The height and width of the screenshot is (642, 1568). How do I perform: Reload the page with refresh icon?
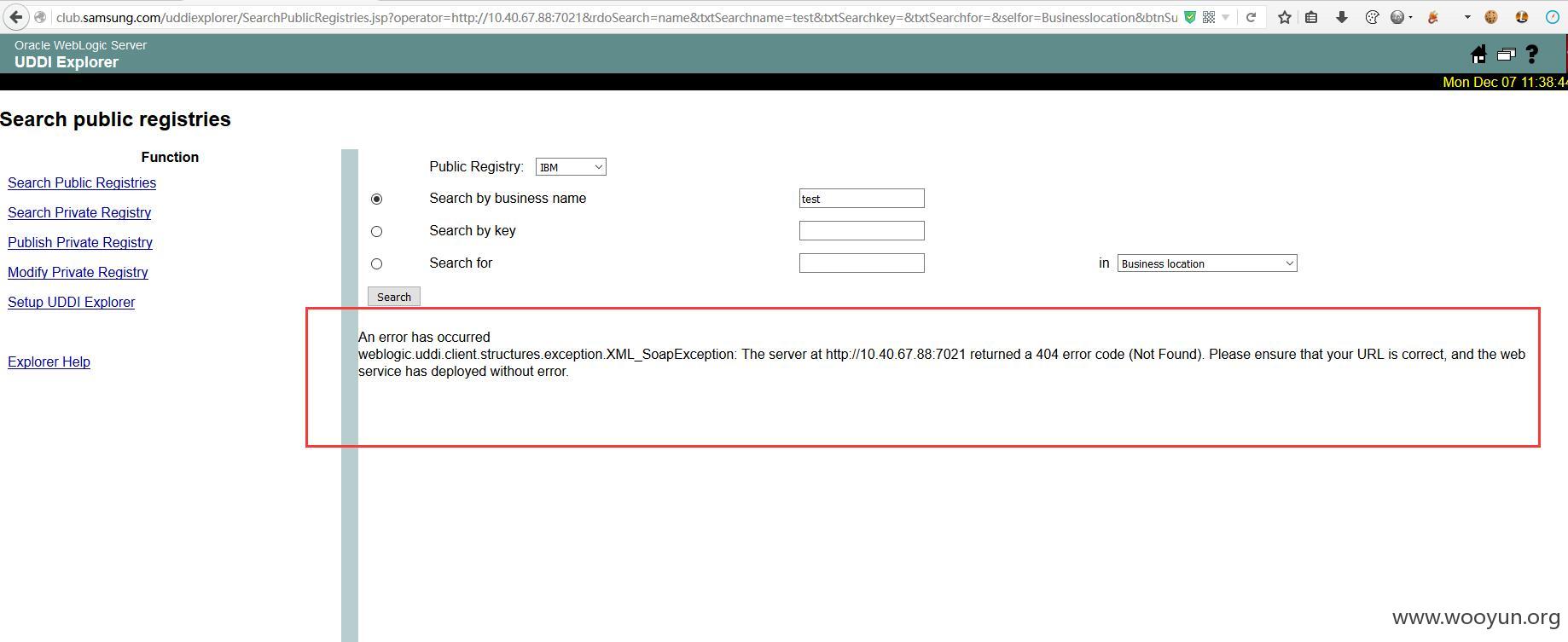click(1251, 17)
